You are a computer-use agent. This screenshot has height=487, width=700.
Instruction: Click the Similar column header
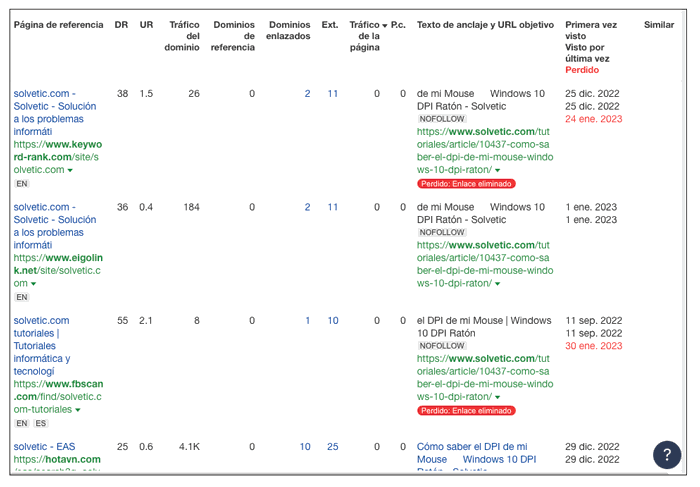point(659,24)
